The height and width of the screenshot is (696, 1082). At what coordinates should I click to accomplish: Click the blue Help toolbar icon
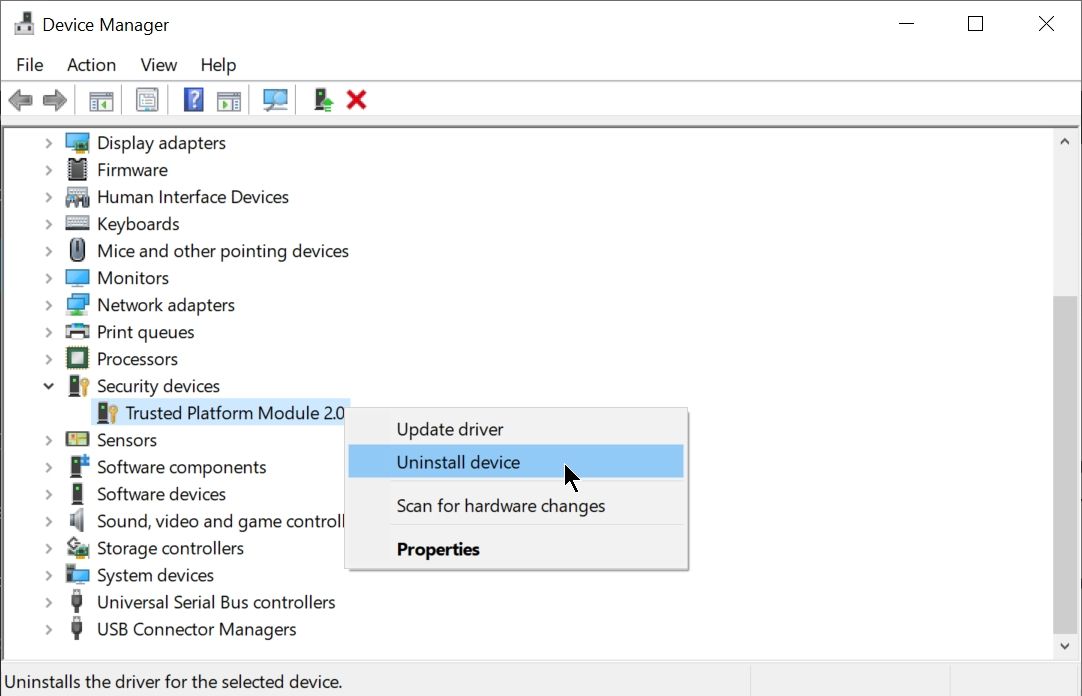[194, 100]
